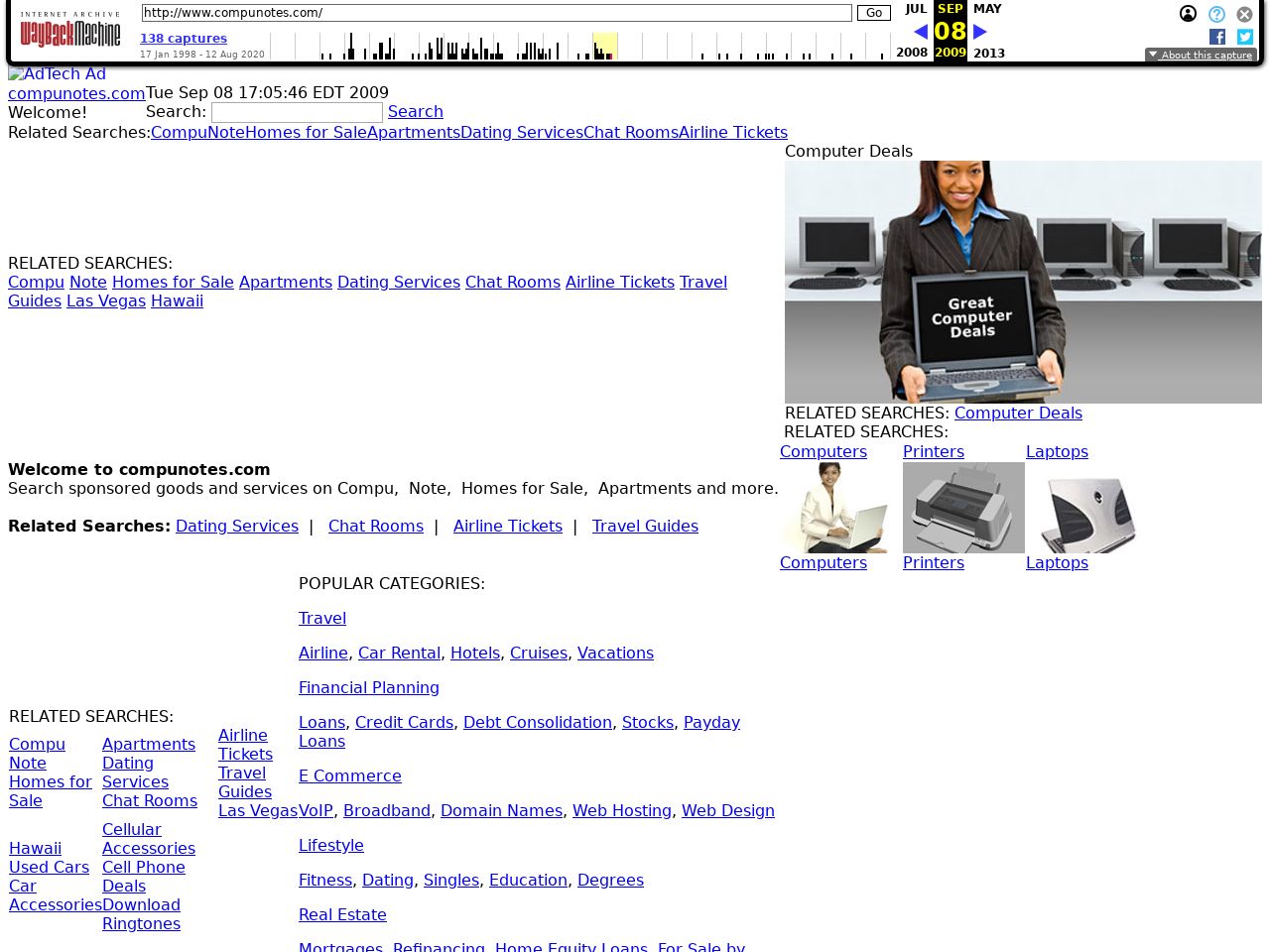Open the Chat Rooms link in the bold Related Searches row

tap(376, 527)
